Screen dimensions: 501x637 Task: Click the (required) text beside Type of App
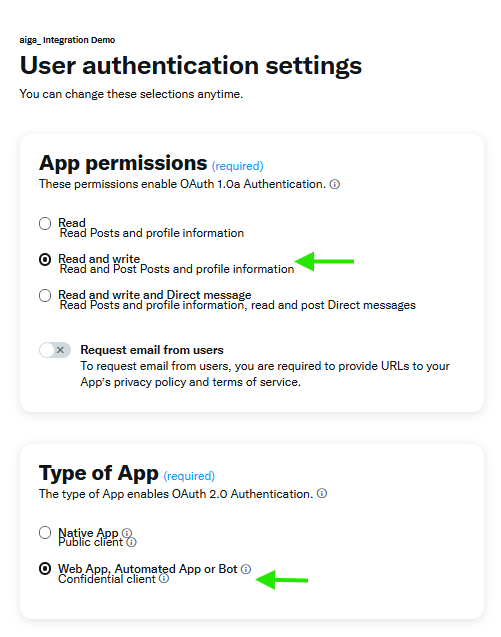189,476
